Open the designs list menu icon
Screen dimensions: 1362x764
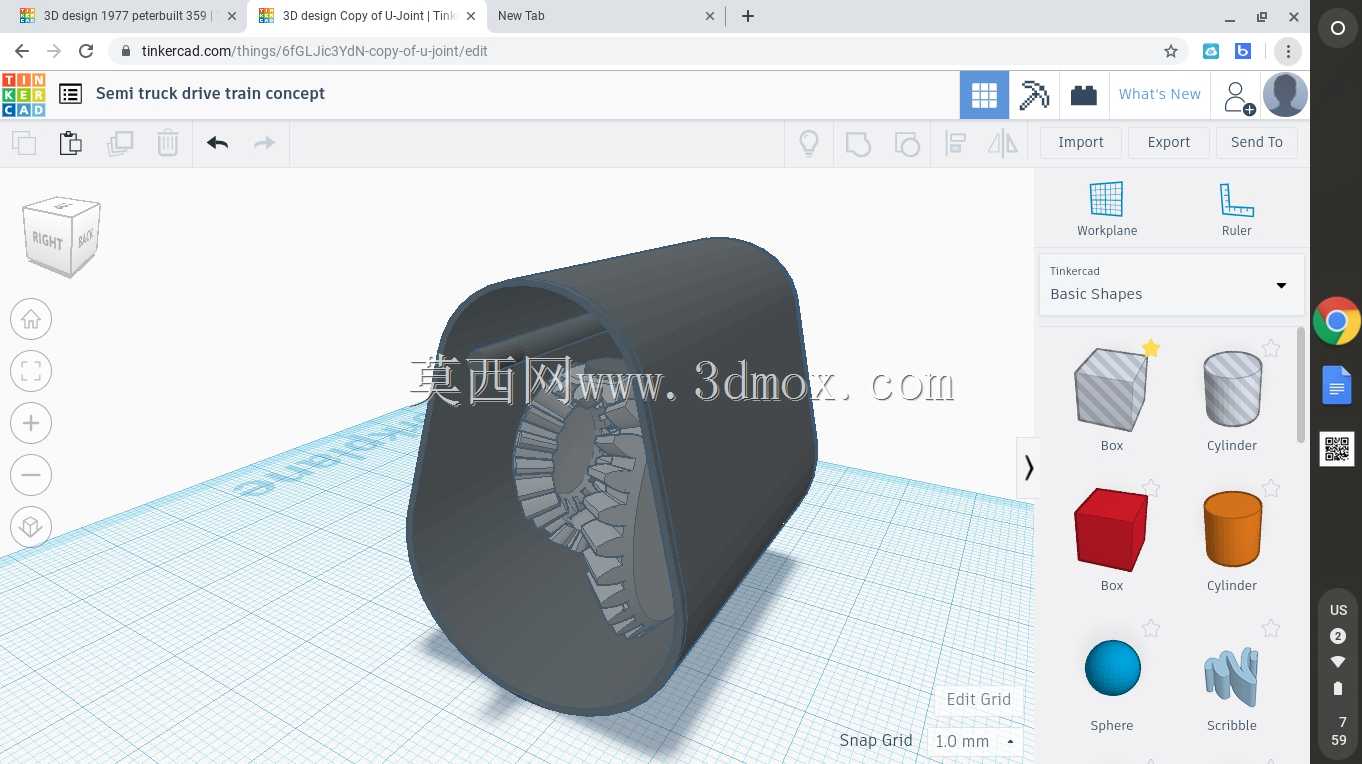pyautogui.click(x=70, y=94)
